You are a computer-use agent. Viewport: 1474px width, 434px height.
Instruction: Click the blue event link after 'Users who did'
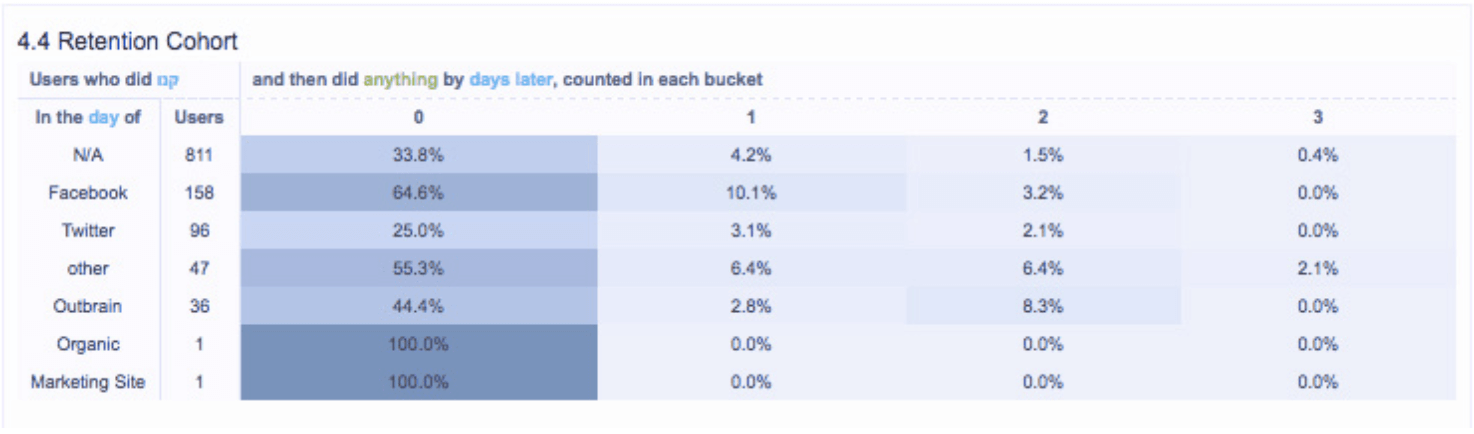coord(167,80)
